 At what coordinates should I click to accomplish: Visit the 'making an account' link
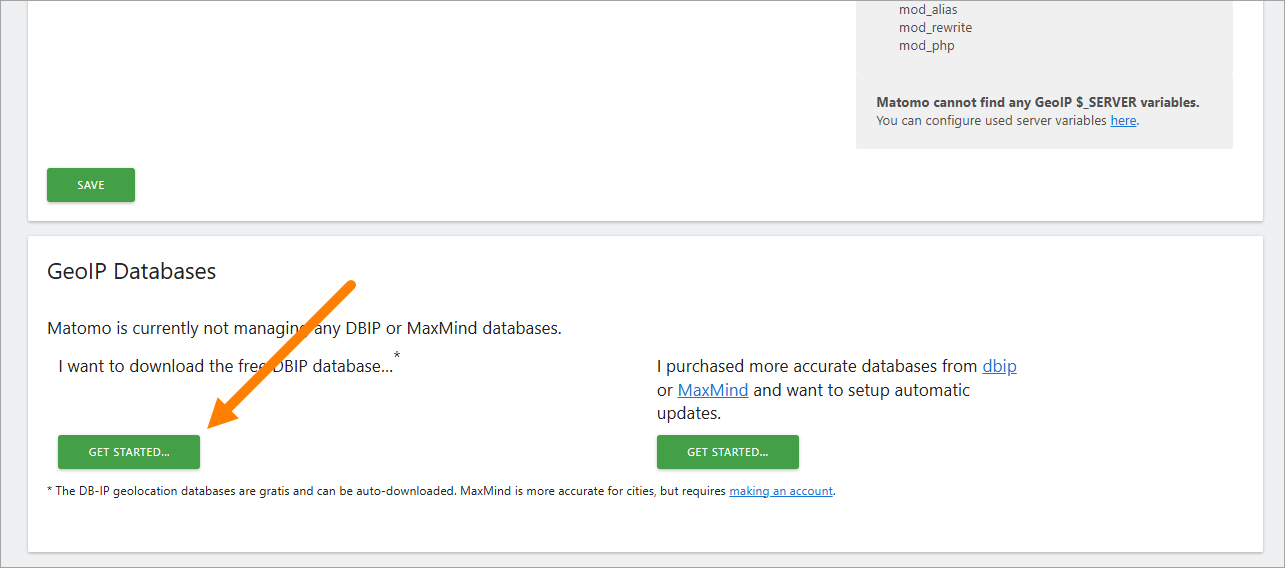(781, 491)
